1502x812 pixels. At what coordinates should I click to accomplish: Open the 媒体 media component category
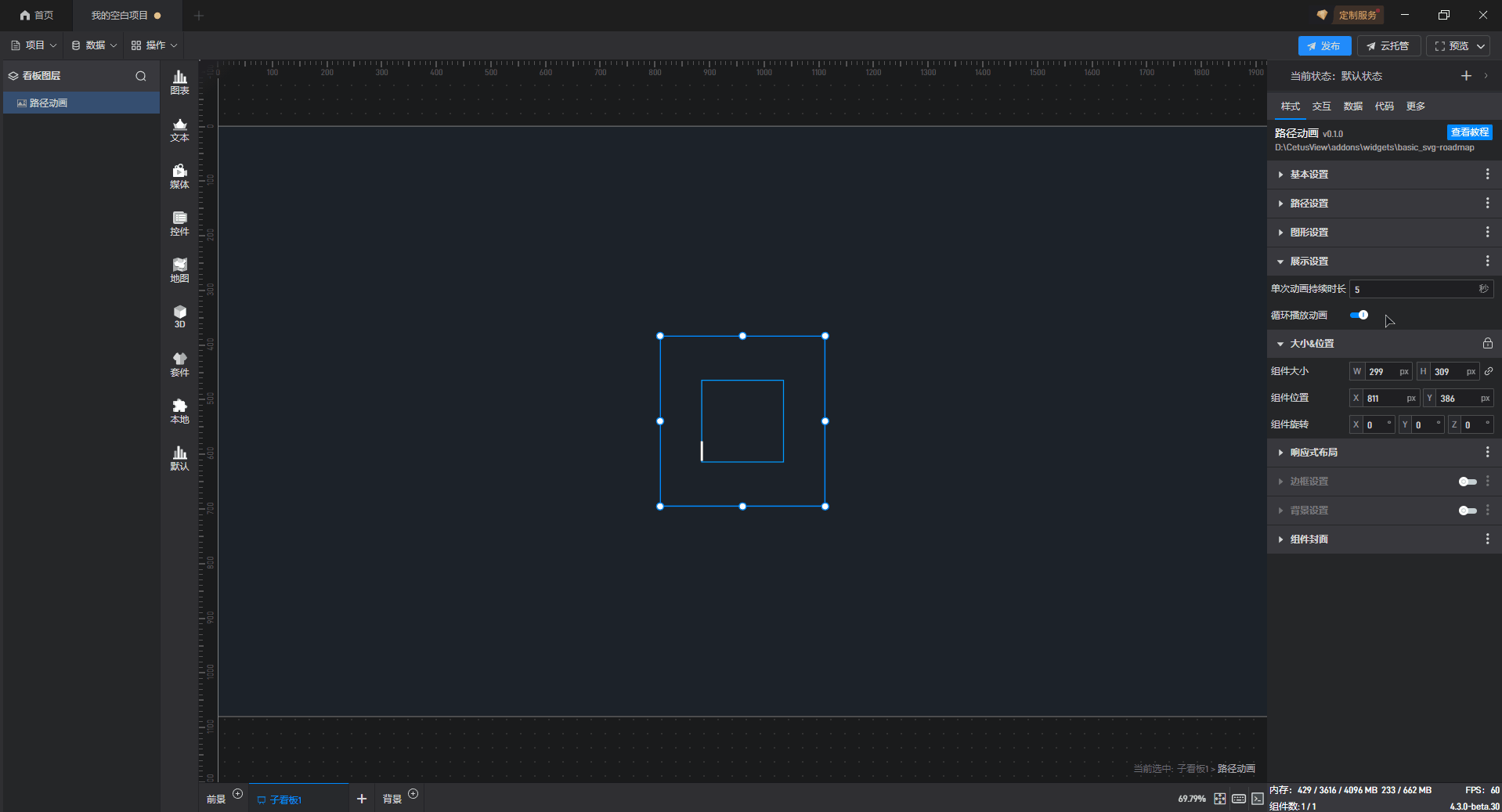coord(179,176)
